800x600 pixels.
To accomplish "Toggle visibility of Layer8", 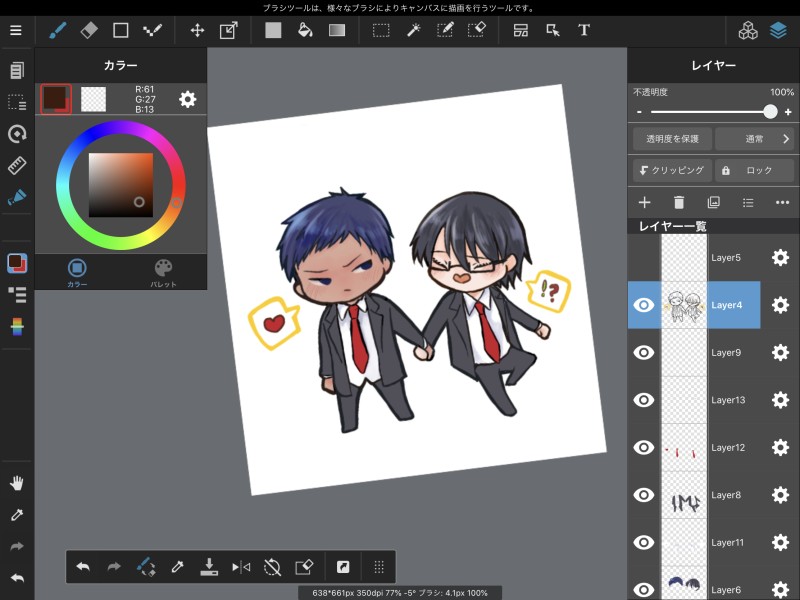I will point(643,495).
